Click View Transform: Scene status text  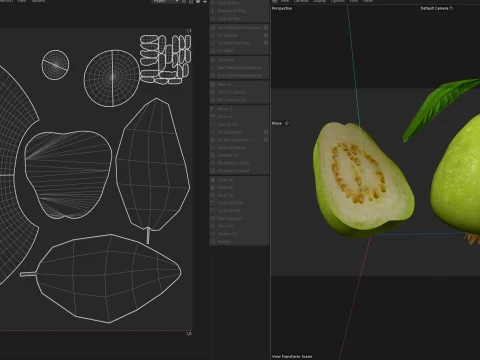click(292, 356)
